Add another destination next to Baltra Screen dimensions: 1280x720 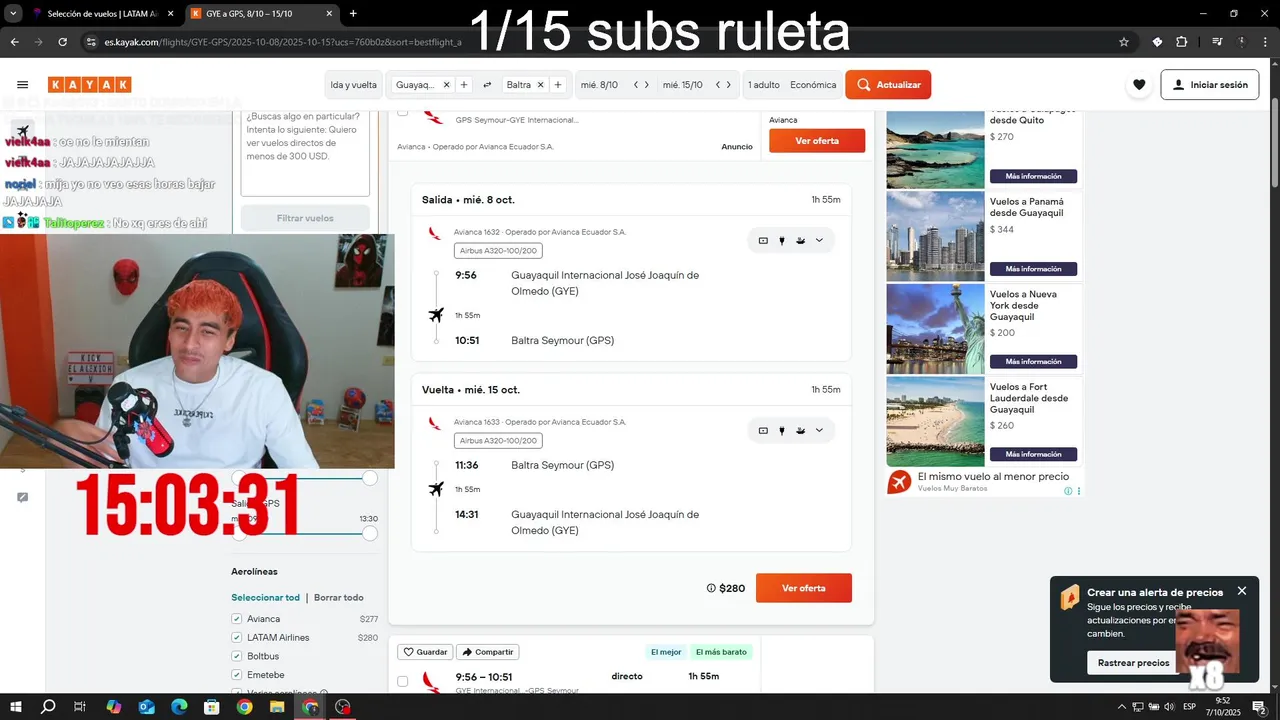click(558, 85)
